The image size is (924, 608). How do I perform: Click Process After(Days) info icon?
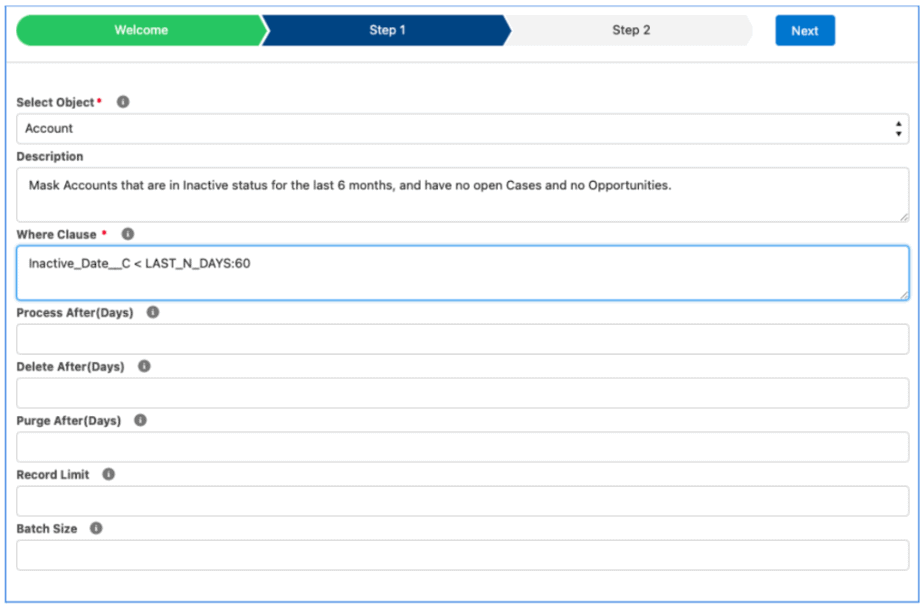pos(153,312)
